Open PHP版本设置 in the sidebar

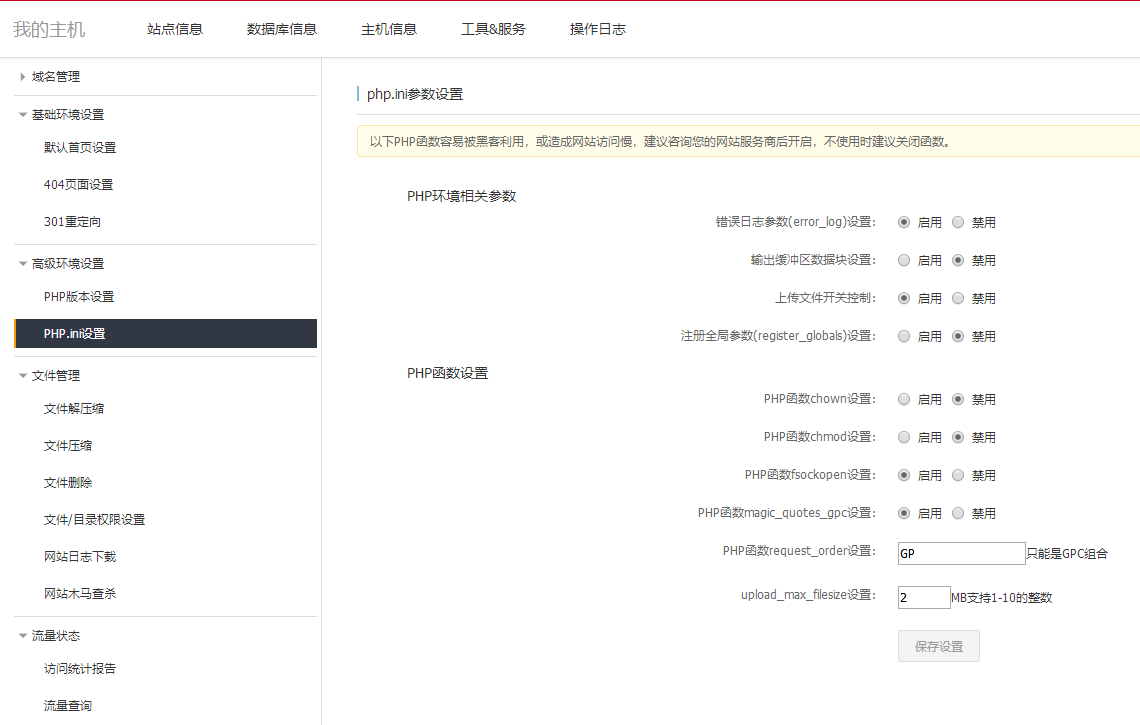pos(79,296)
